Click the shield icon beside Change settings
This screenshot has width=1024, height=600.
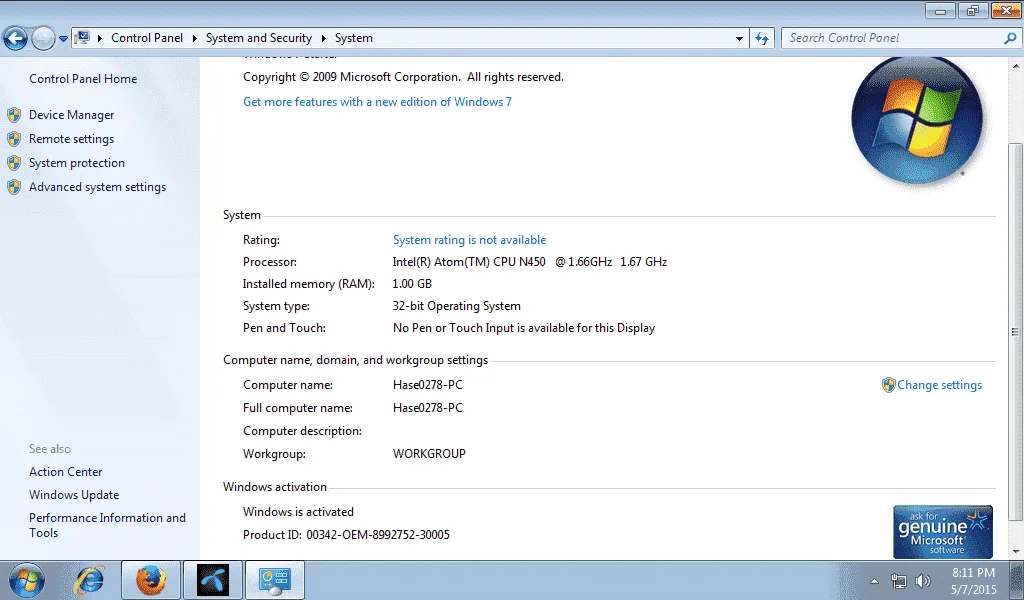[888, 385]
